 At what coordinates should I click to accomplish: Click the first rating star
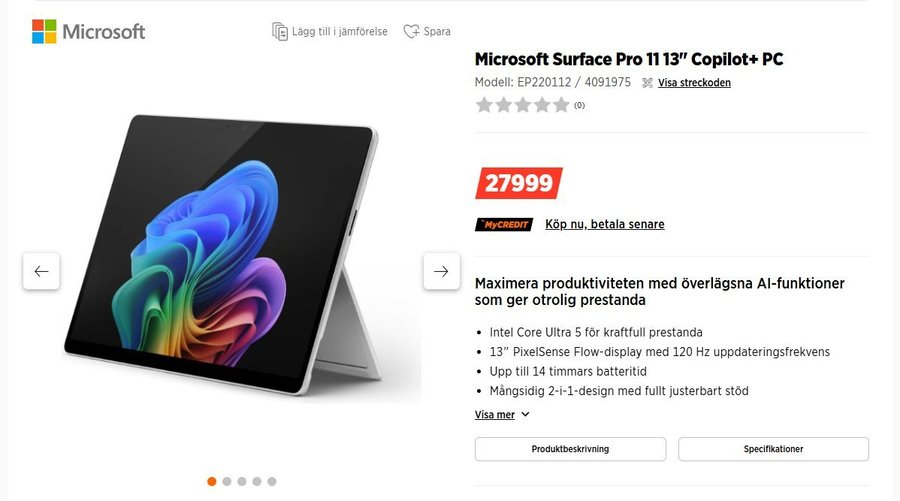pos(484,105)
